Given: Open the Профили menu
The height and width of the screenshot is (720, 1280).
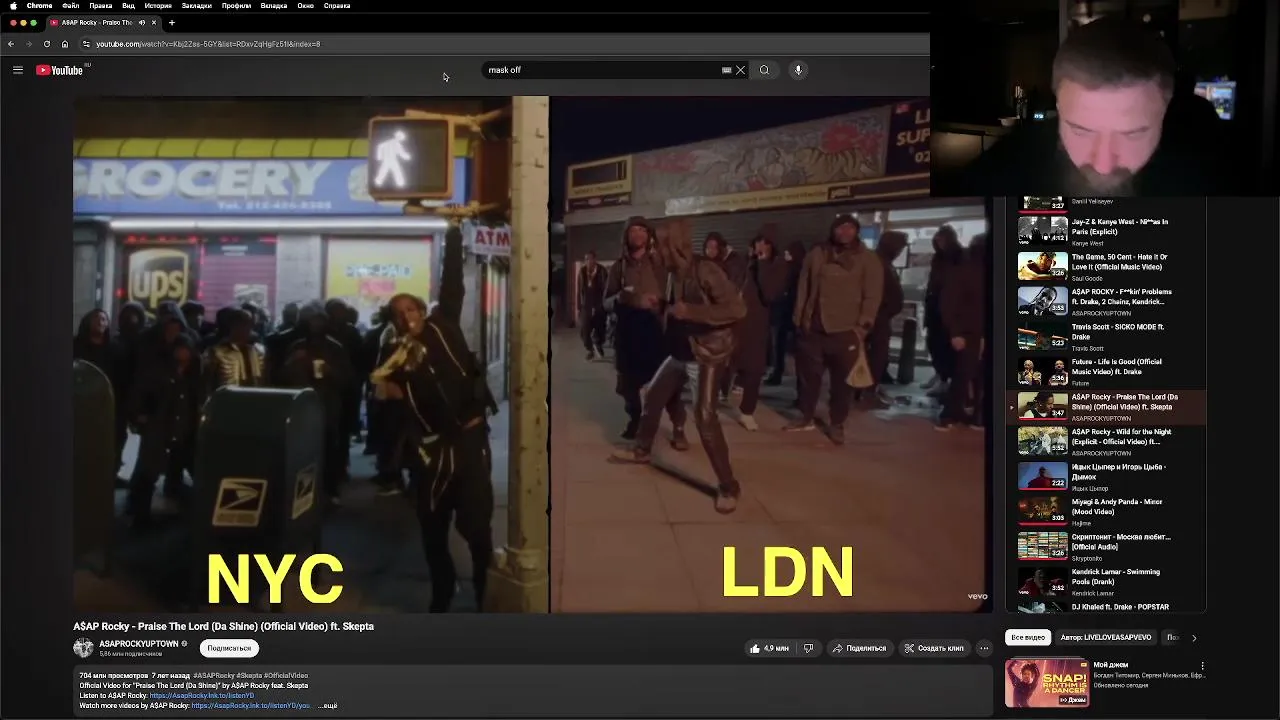Looking at the screenshot, I should pos(237,5).
